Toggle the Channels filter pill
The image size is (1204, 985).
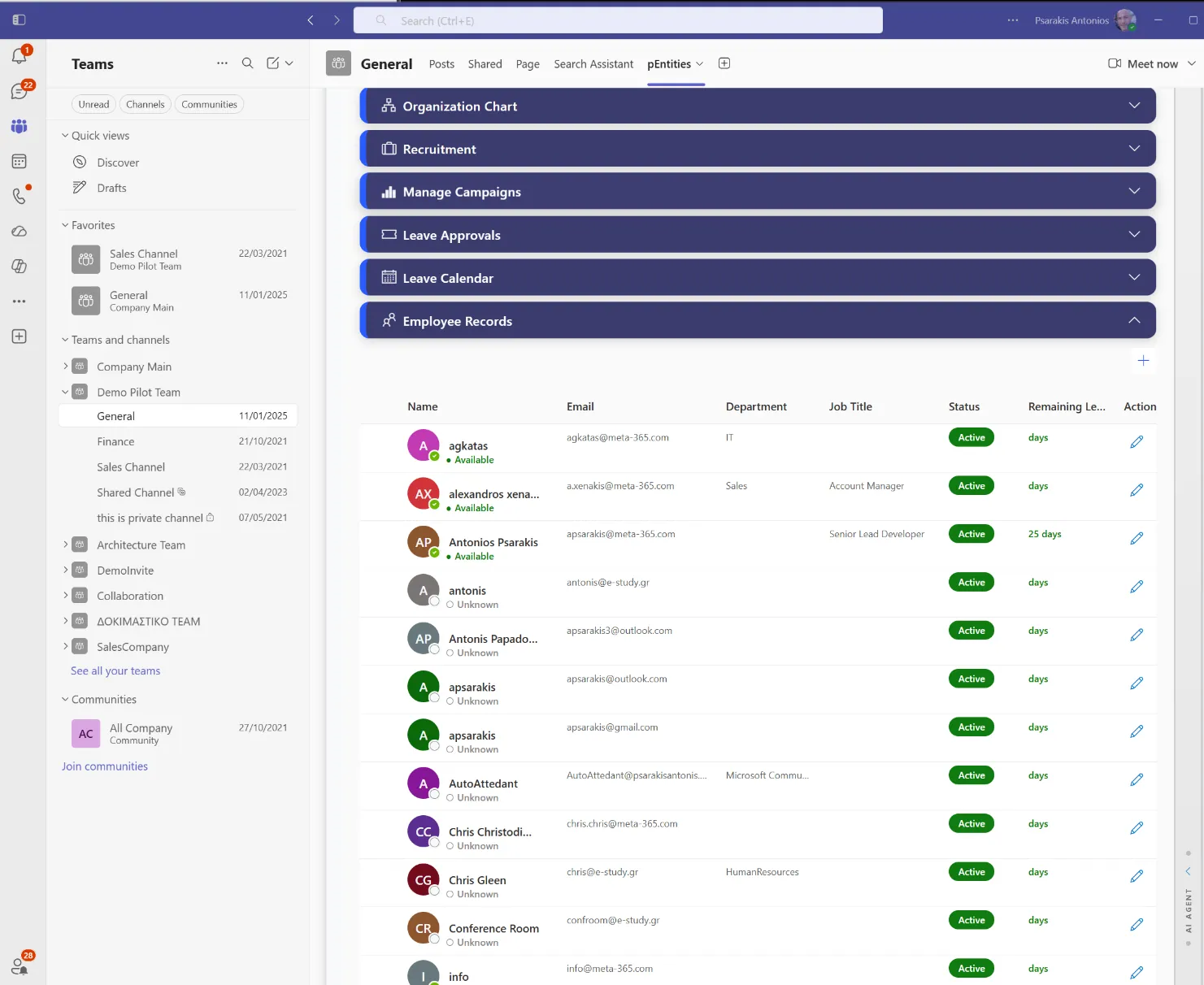click(146, 104)
